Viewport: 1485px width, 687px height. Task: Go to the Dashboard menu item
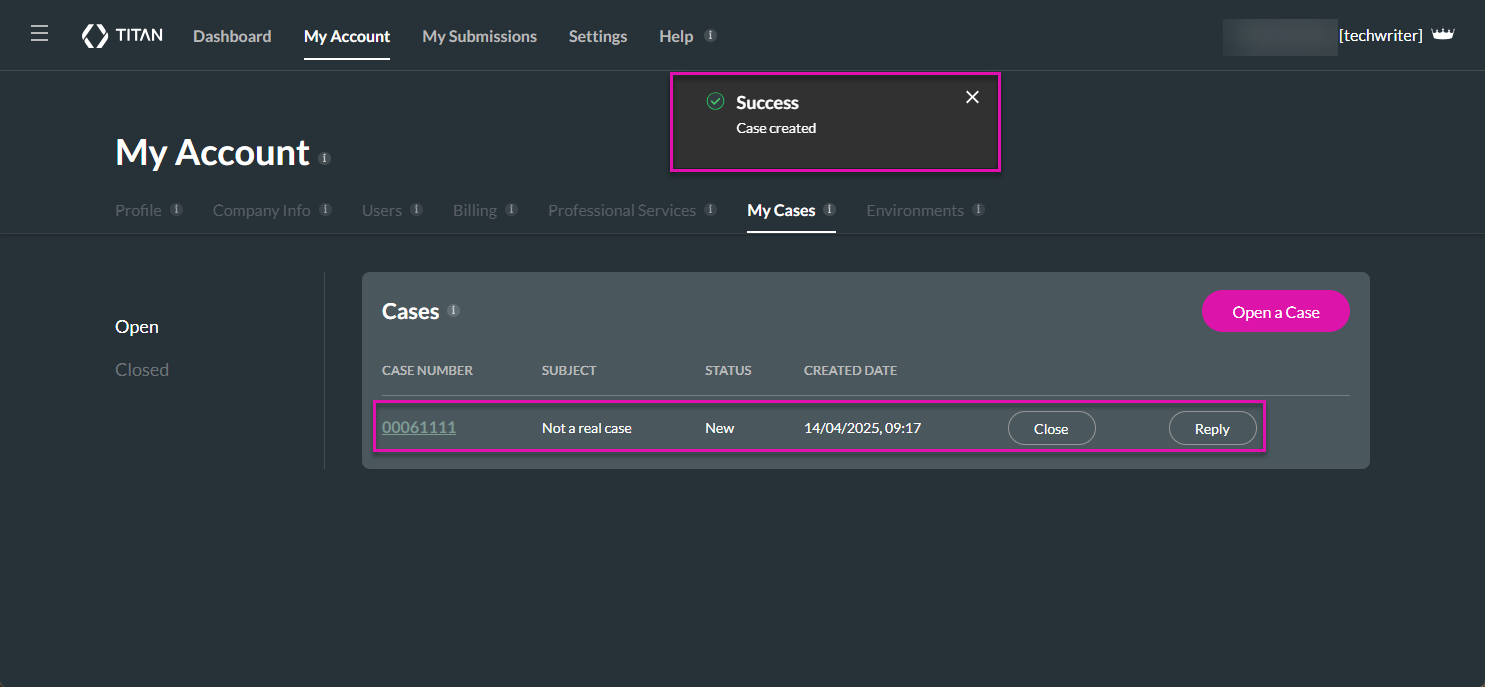coord(232,36)
